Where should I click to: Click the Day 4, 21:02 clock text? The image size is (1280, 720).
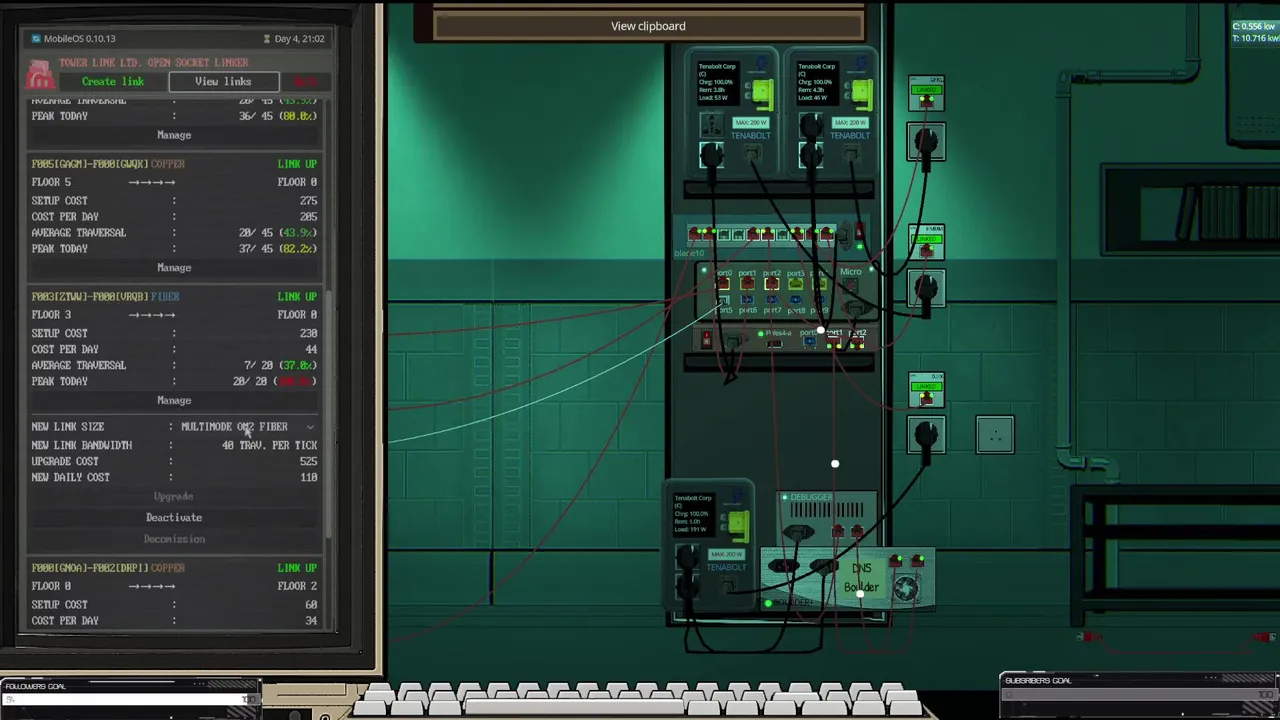point(300,39)
